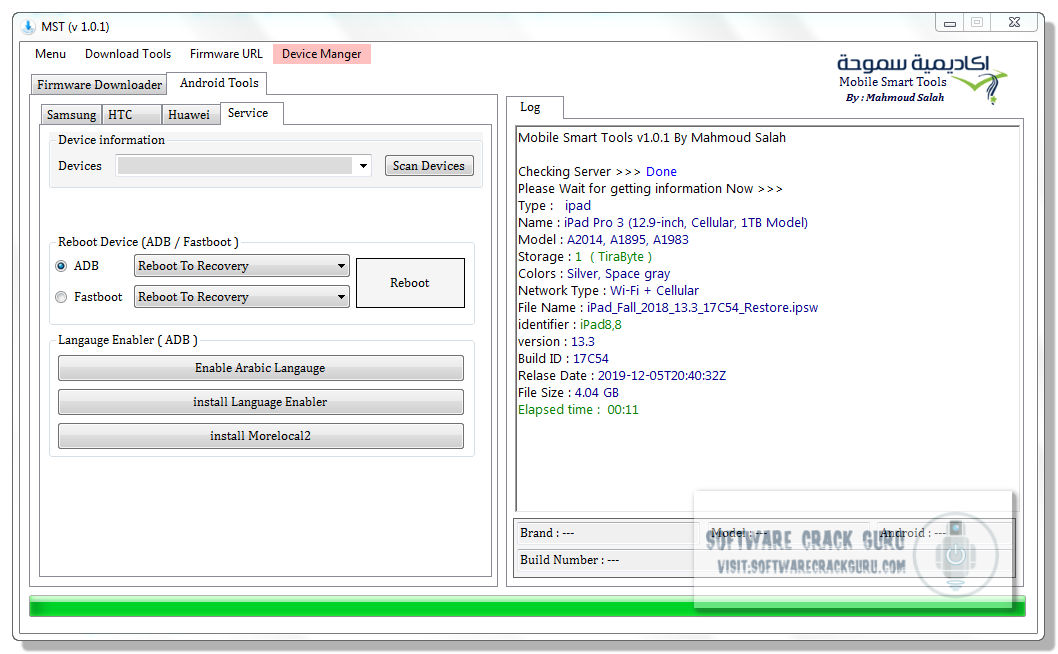Click the Storage 1 TiraByte line
1058x654 pixels.
[x=585, y=257]
